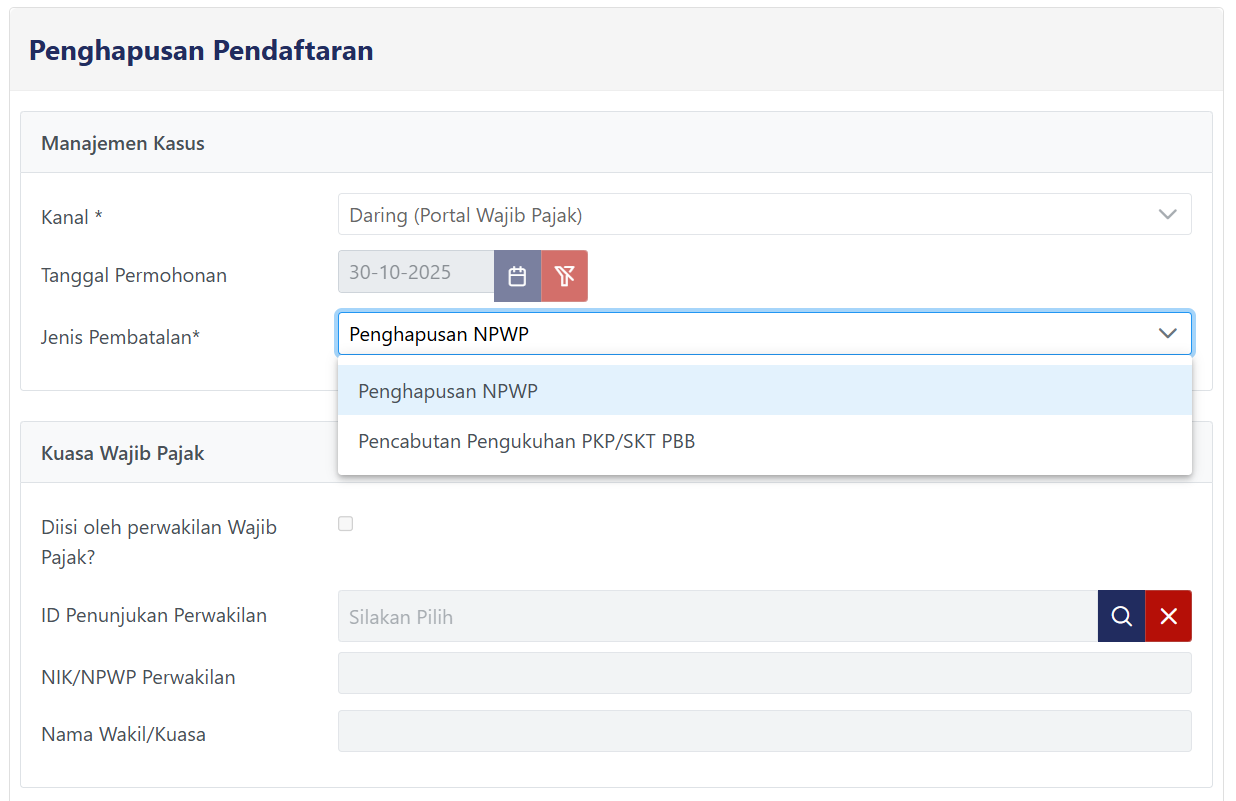Open the calendar date picker icon
Image resolution: width=1236 pixels, height=801 pixels.
point(517,276)
